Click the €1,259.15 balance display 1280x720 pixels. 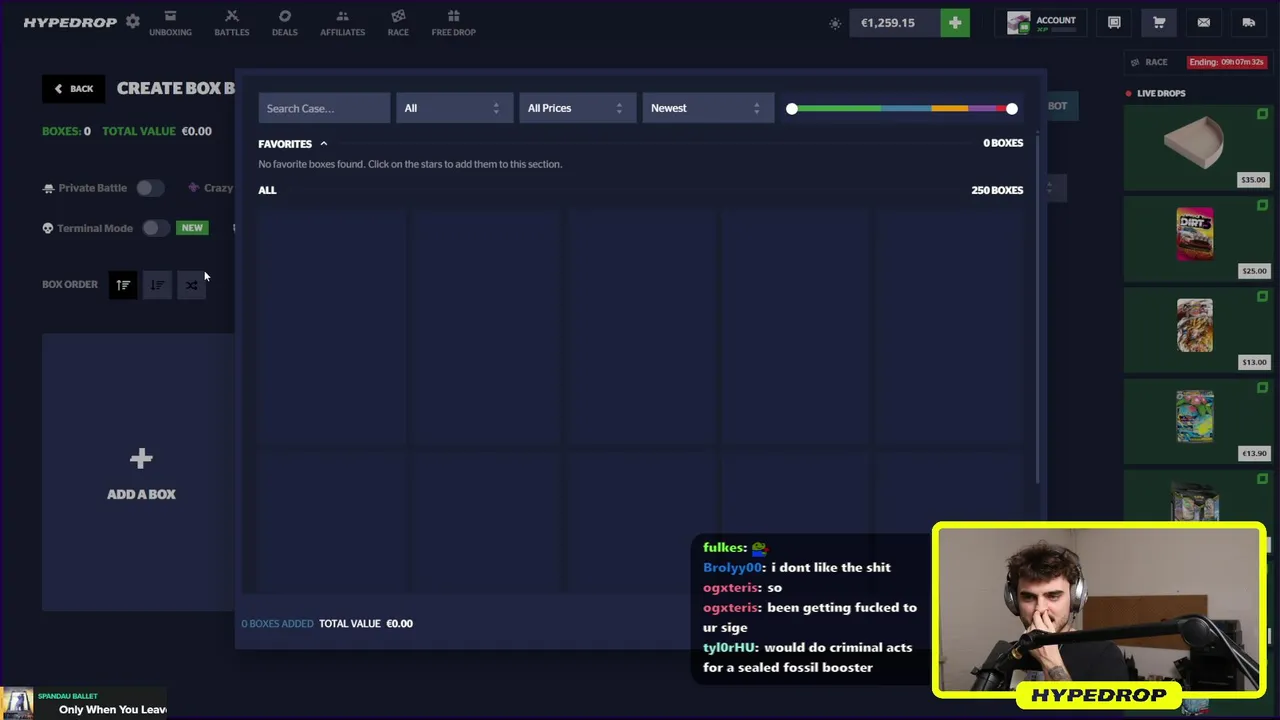point(895,22)
